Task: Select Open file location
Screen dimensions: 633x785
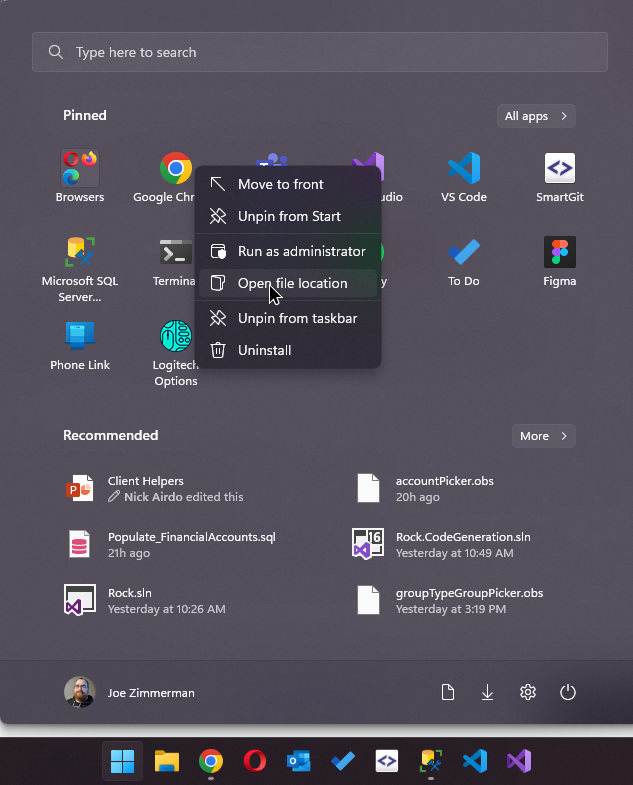Action: 288,283
